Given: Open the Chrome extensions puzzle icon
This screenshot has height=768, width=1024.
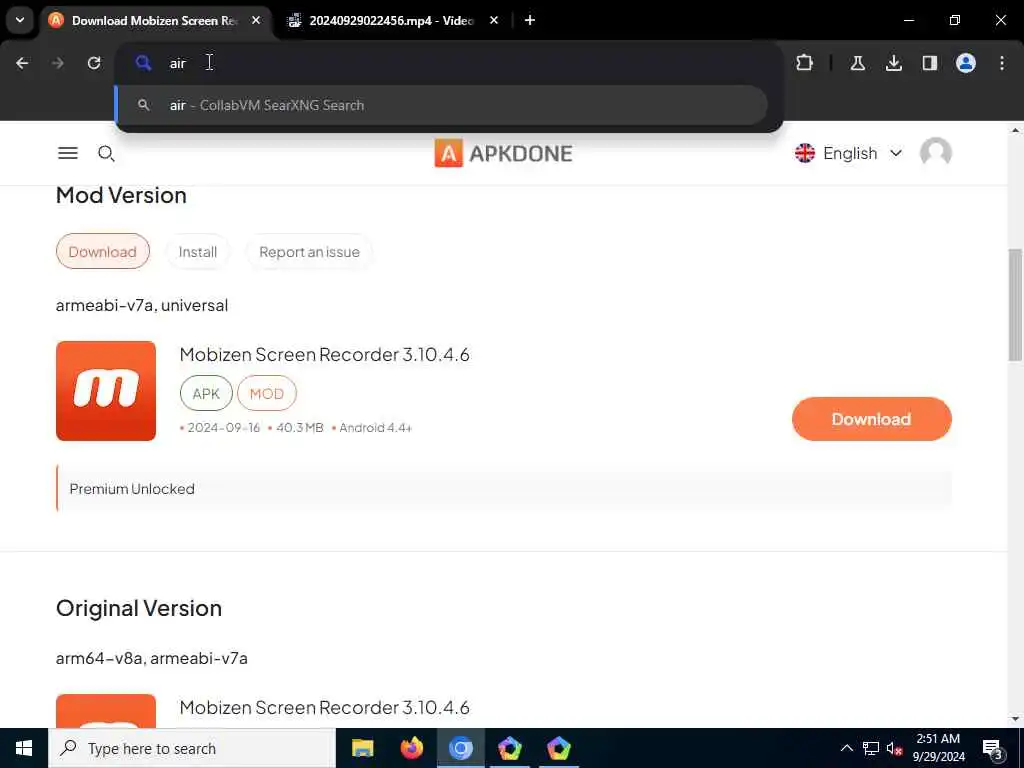Looking at the screenshot, I should [x=805, y=63].
